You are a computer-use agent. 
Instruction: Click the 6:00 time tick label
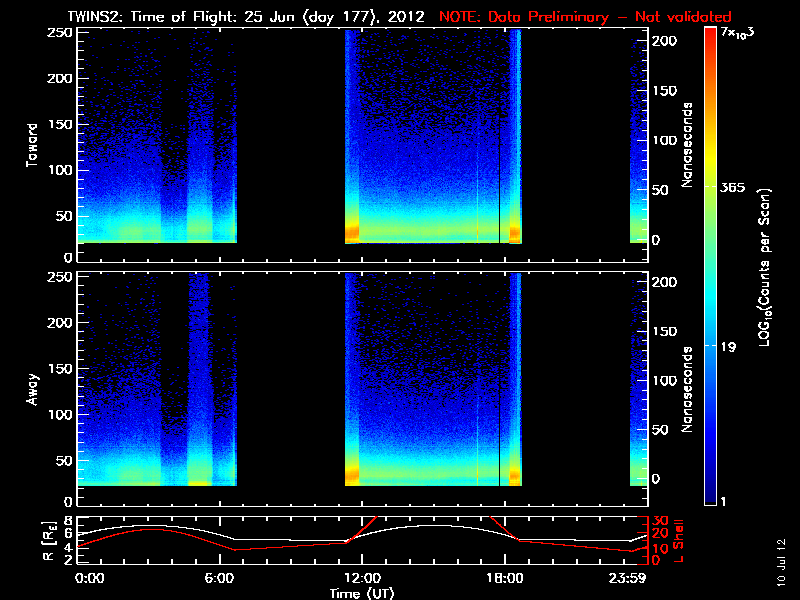click(222, 578)
